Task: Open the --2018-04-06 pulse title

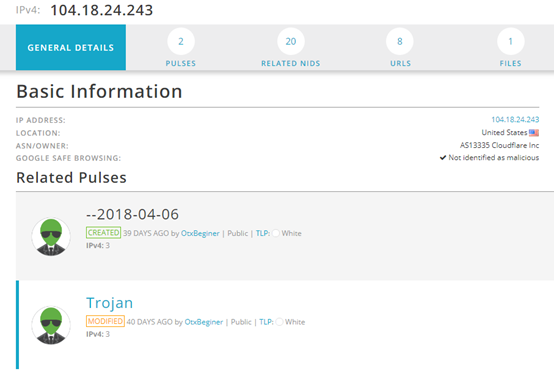Action: click(132, 214)
